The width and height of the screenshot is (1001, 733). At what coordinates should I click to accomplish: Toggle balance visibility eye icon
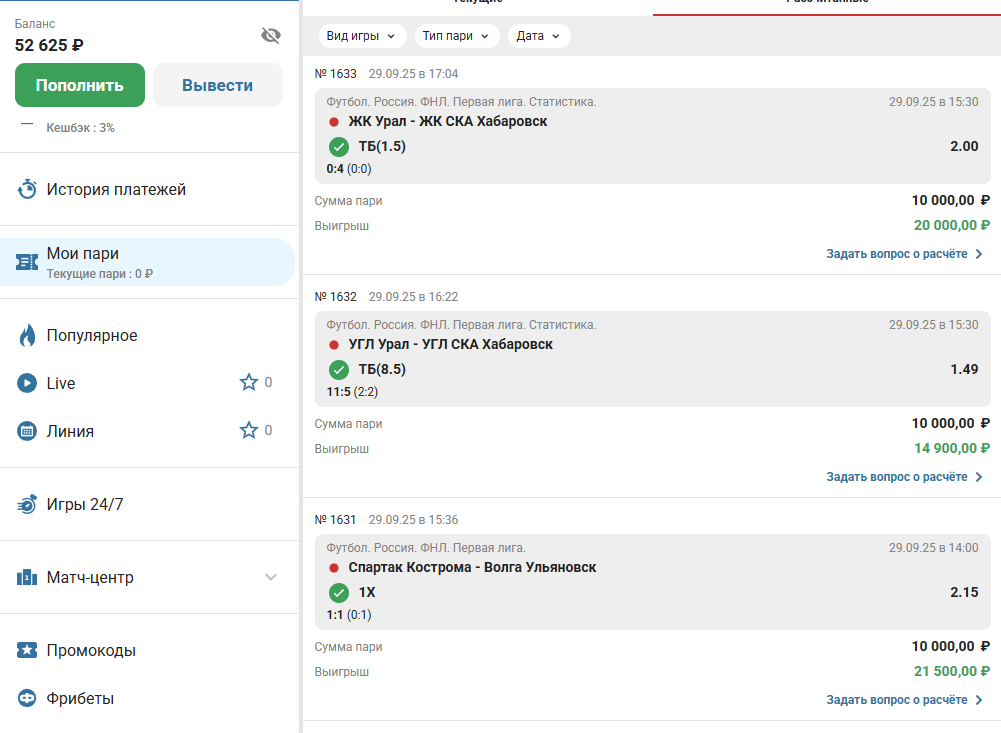271,35
